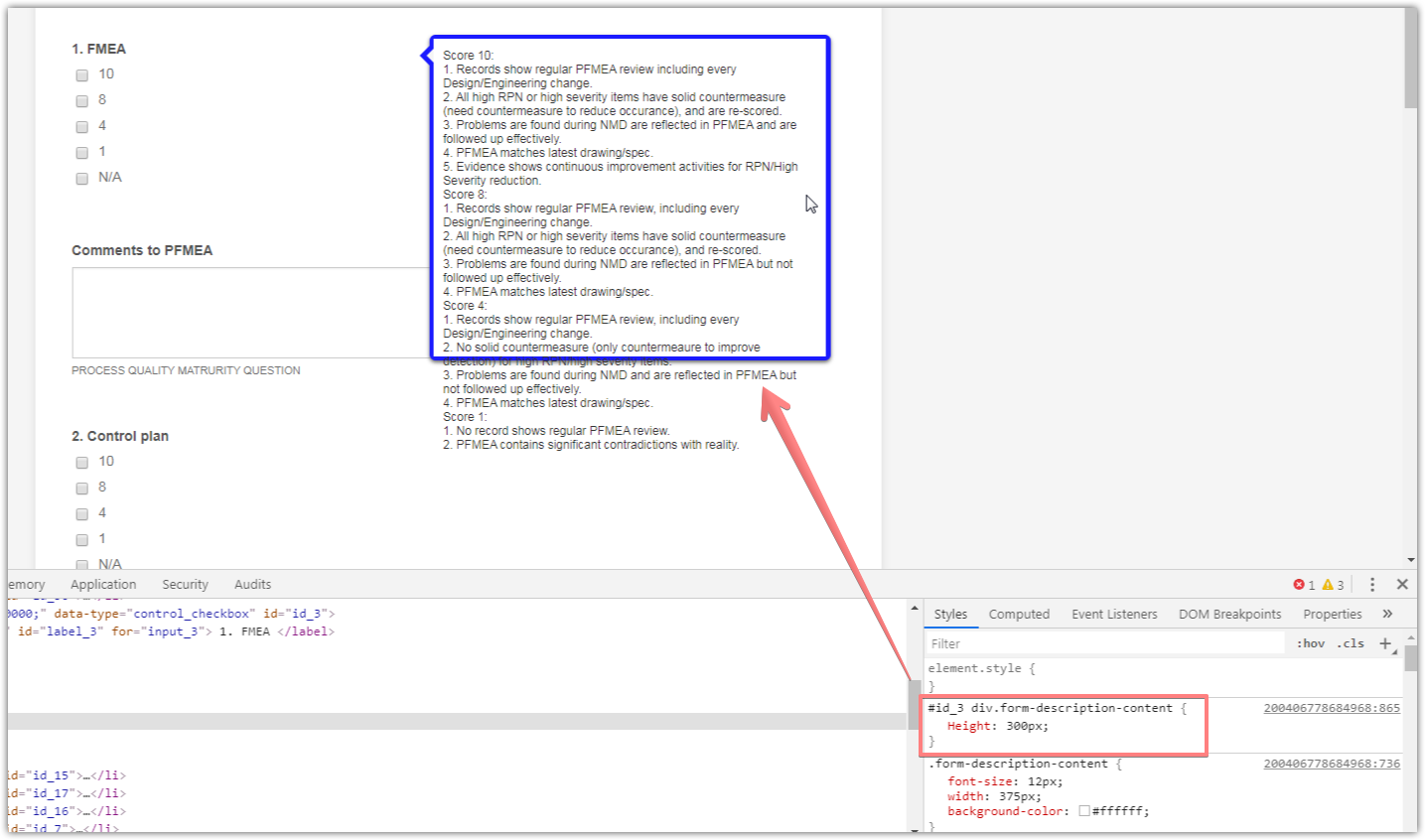
Task: Switch to the Computed tab
Action: coord(1019,614)
